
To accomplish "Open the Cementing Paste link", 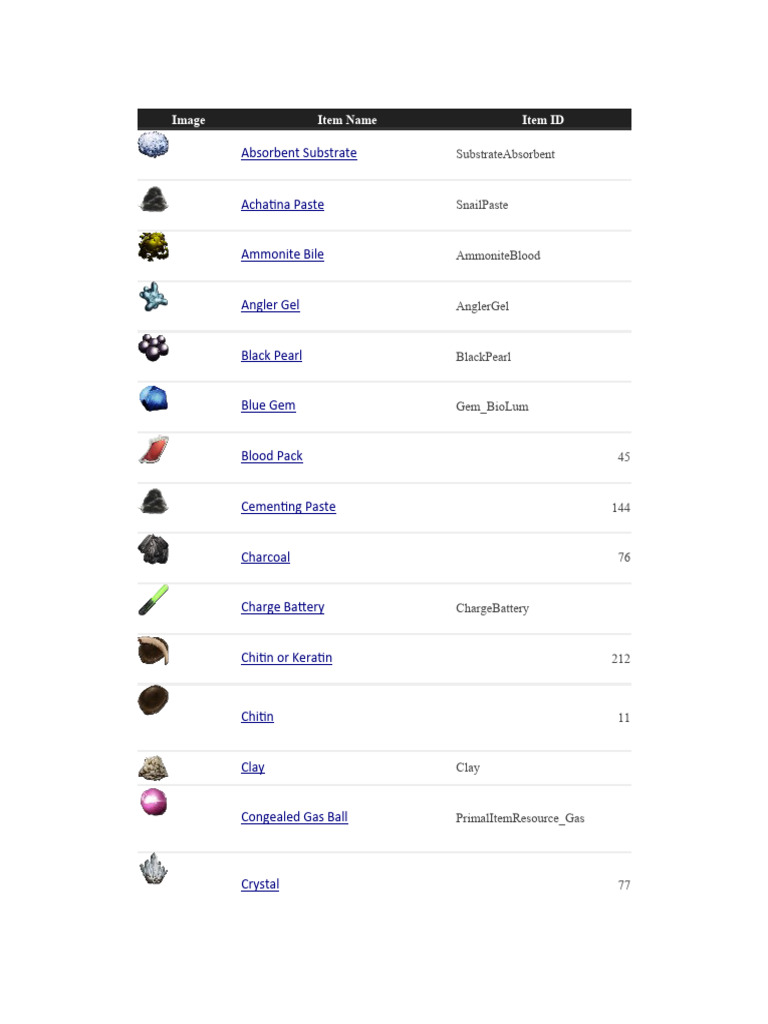I will (x=288, y=506).
